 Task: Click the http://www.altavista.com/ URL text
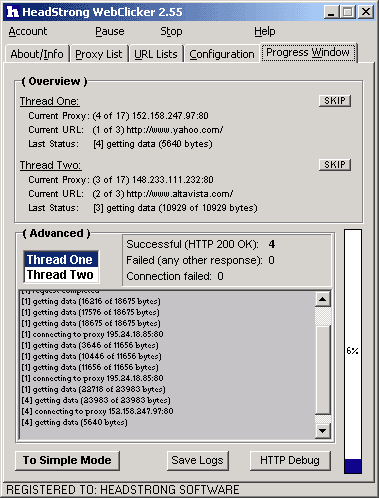click(x=180, y=194)
